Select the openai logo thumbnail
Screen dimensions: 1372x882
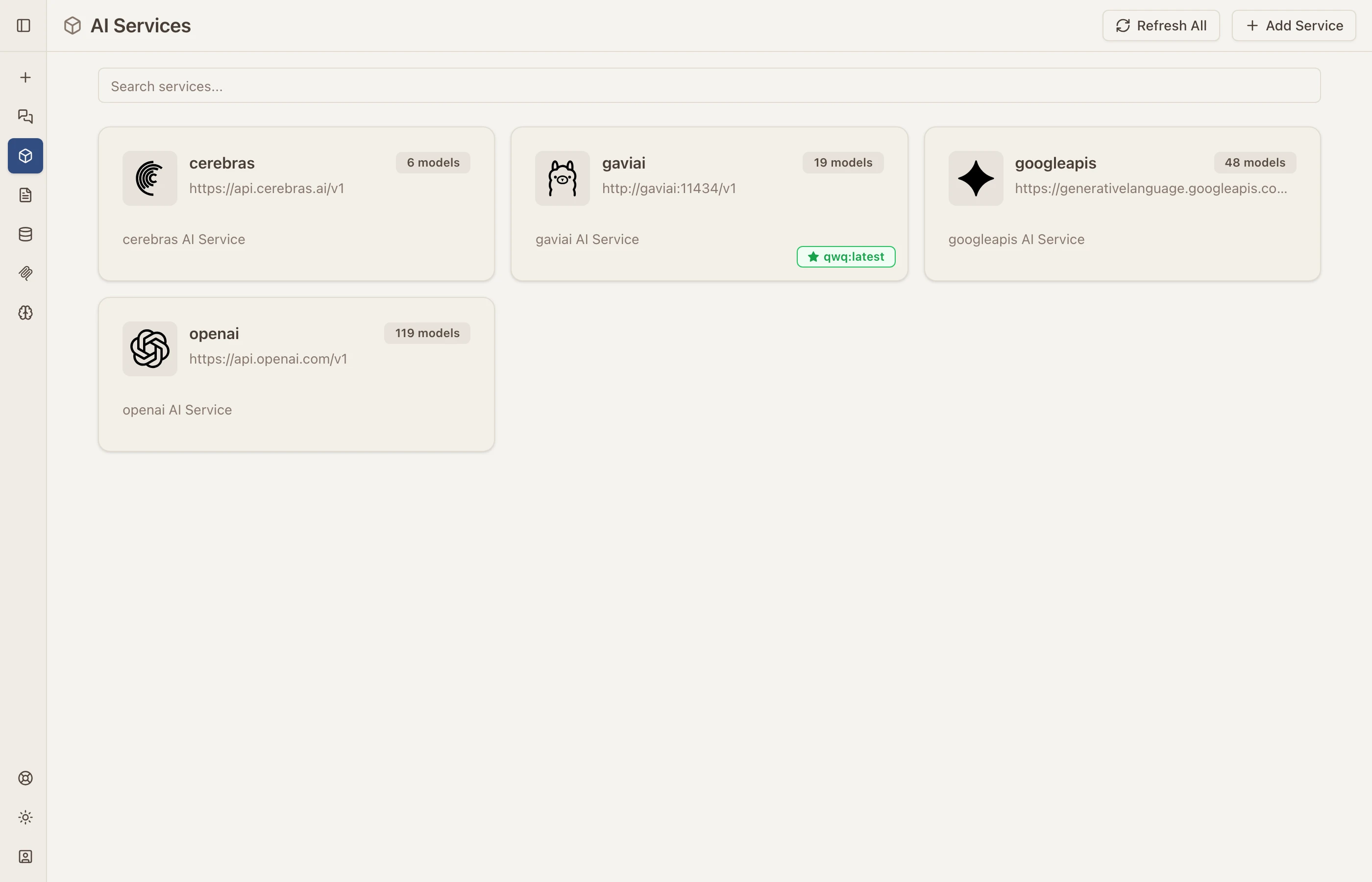click(150, 349)
